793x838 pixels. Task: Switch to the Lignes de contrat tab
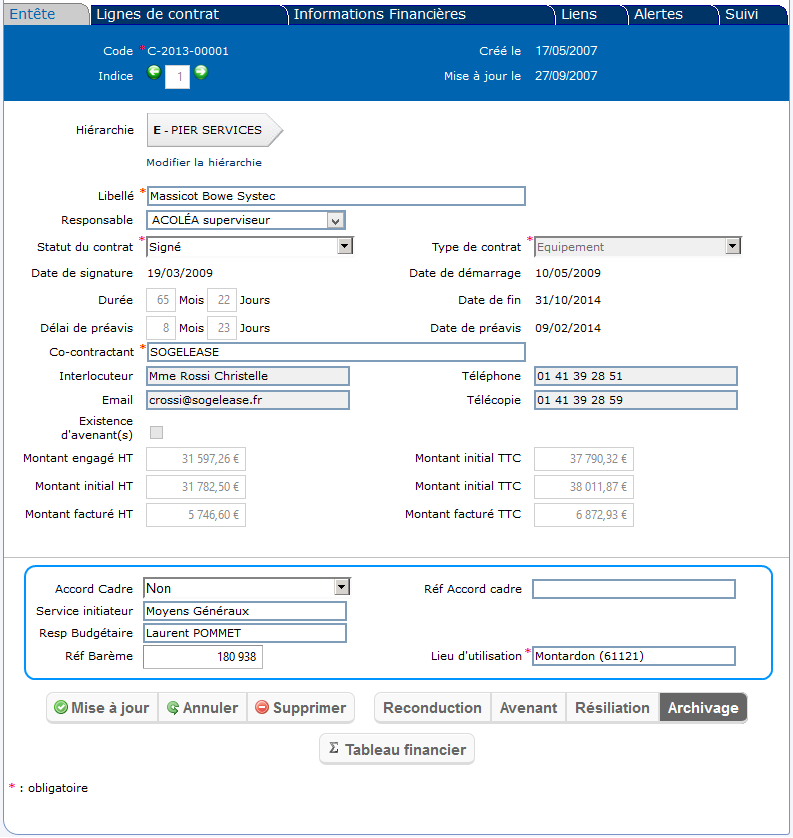(x=158, y=14)
